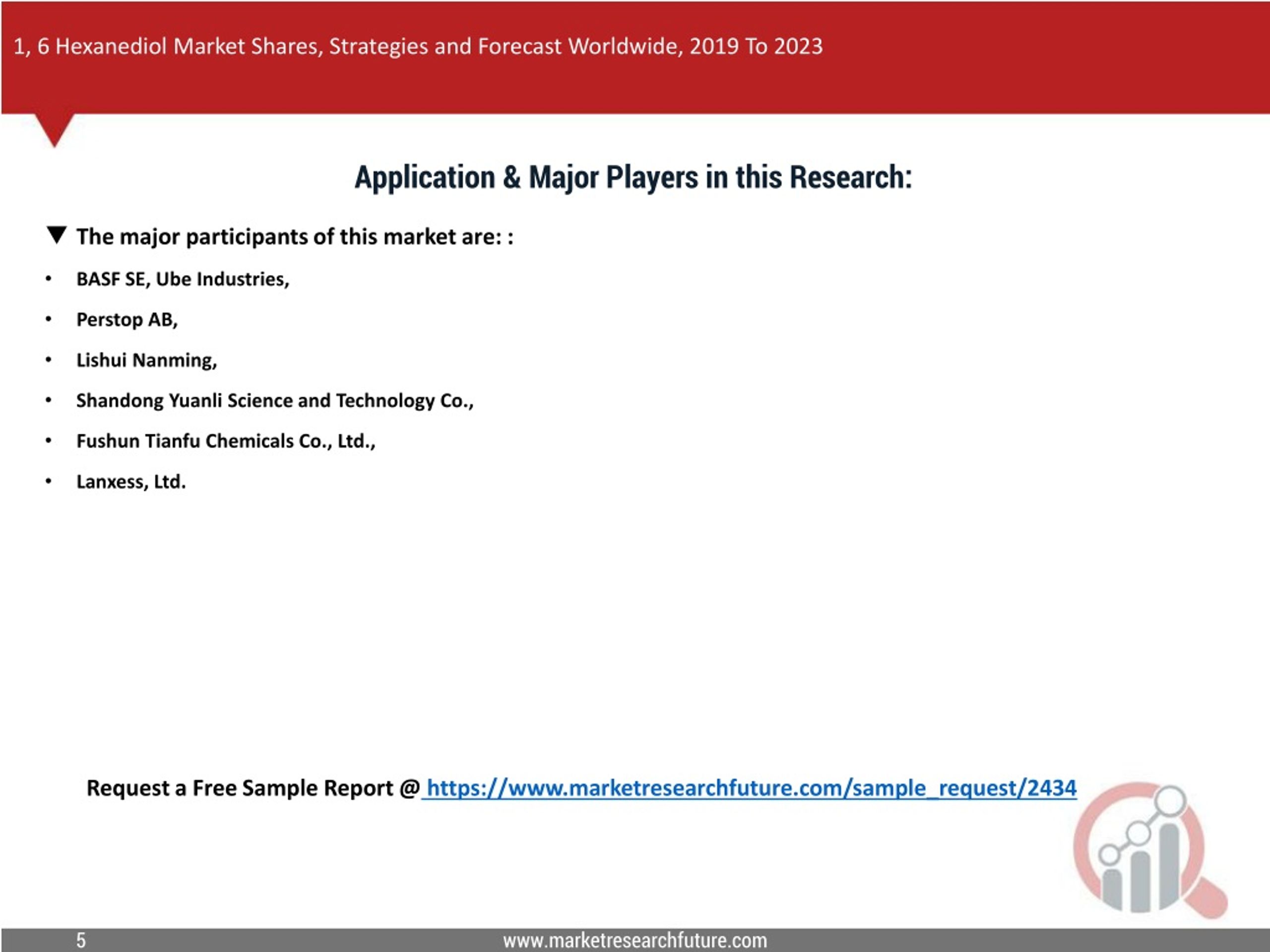Select the 'Perstop AB,' bullet text
The image size is (1270, 952).
point(127,320)
